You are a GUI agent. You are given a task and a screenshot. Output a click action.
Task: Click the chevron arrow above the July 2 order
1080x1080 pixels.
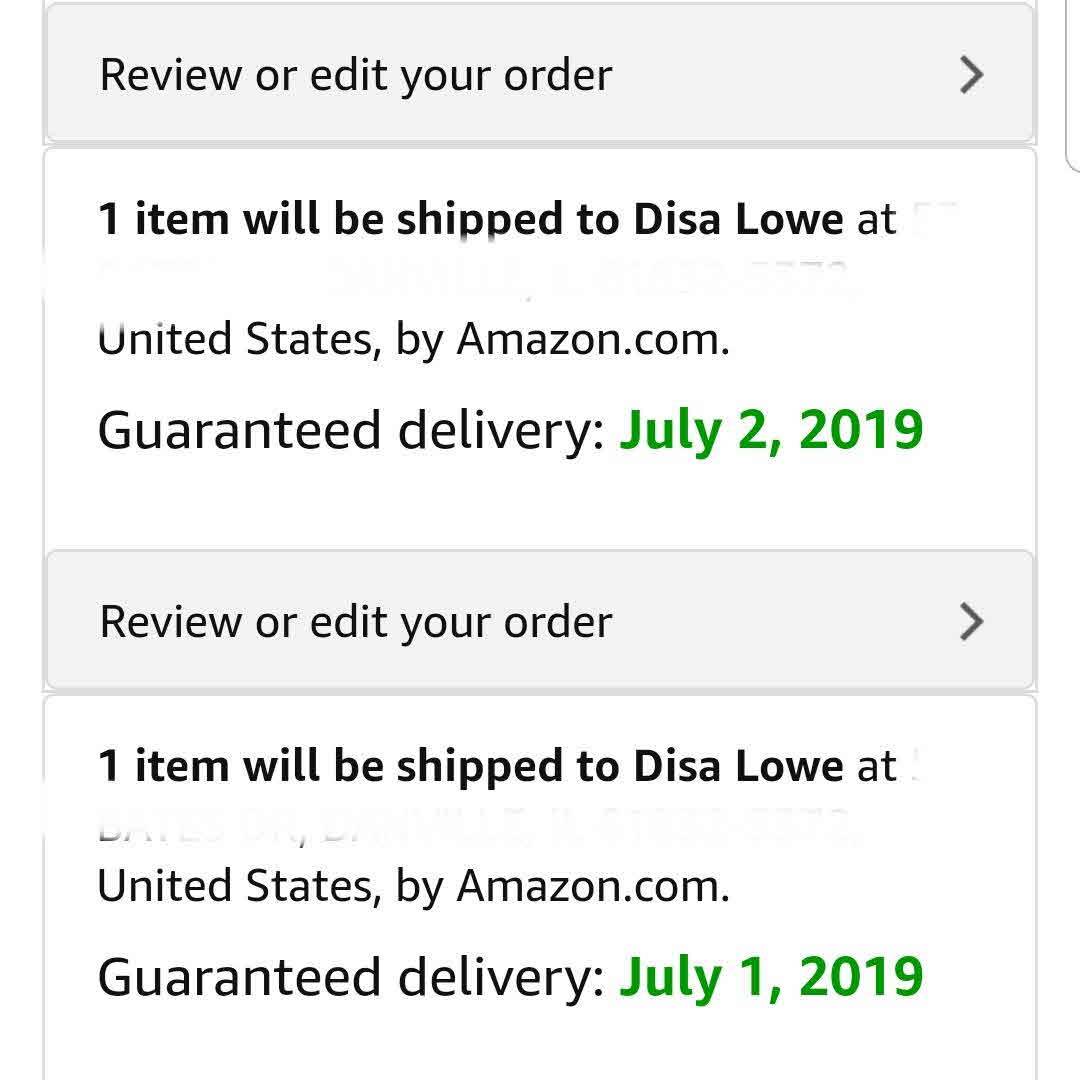[x=971, y=75]
